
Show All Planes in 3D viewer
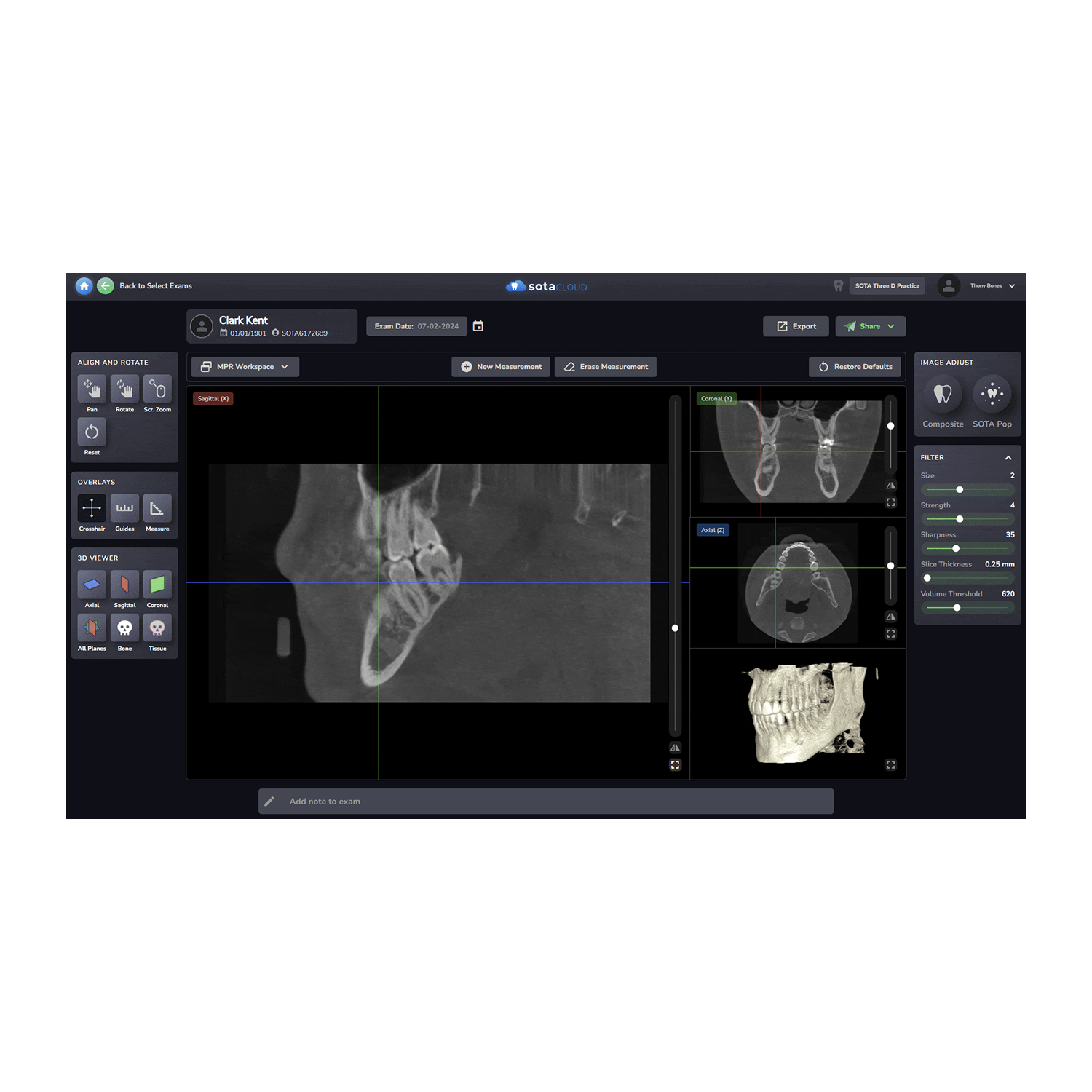pyautogui.click(x=92, y=628)
